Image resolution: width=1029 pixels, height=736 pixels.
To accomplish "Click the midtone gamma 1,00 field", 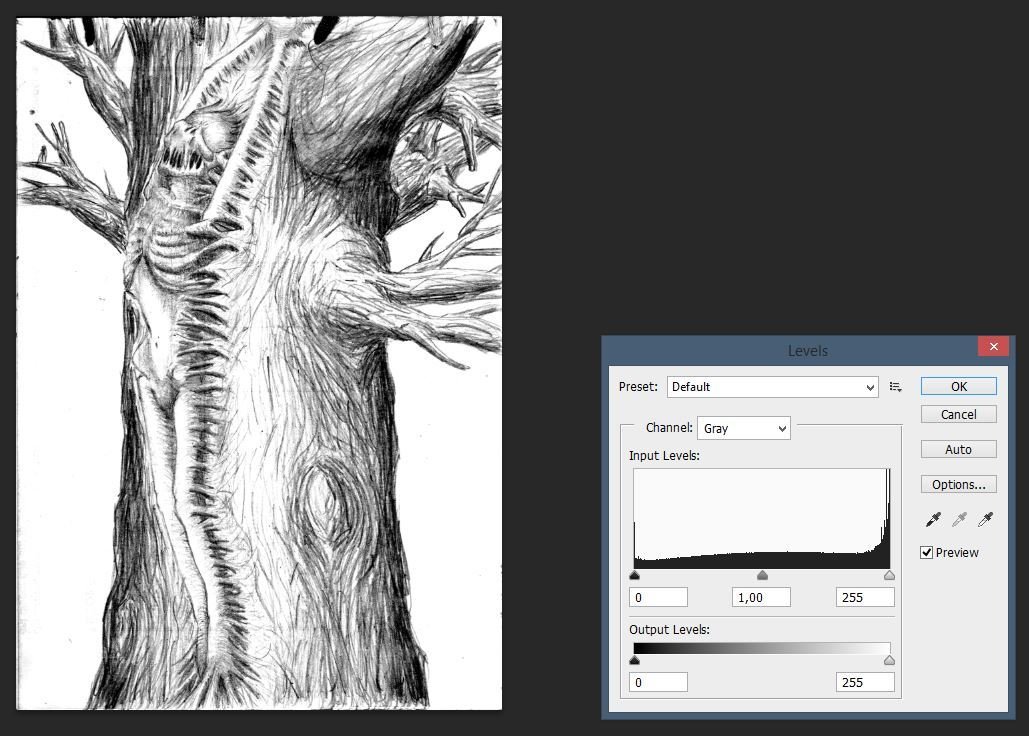I will [761, 598].
